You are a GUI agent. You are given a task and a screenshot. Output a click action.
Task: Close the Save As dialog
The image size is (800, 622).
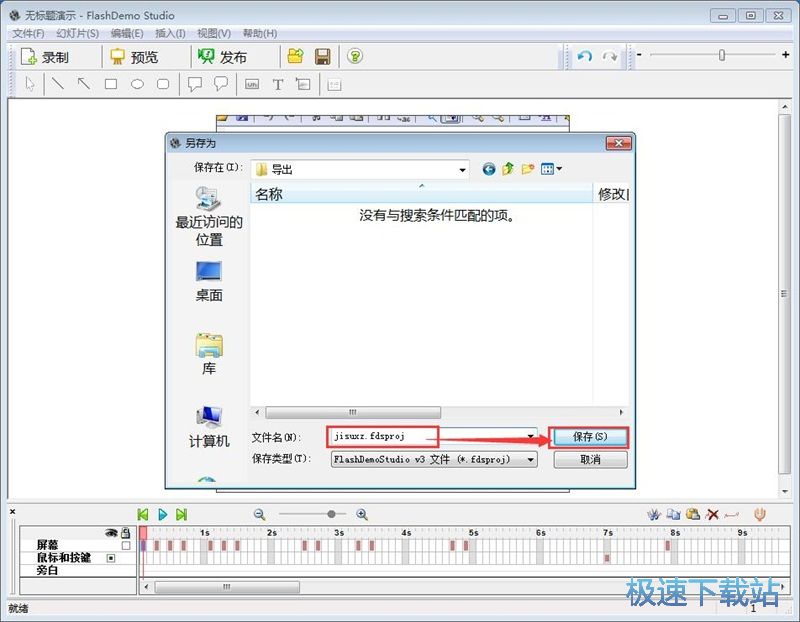click(618, 143)
